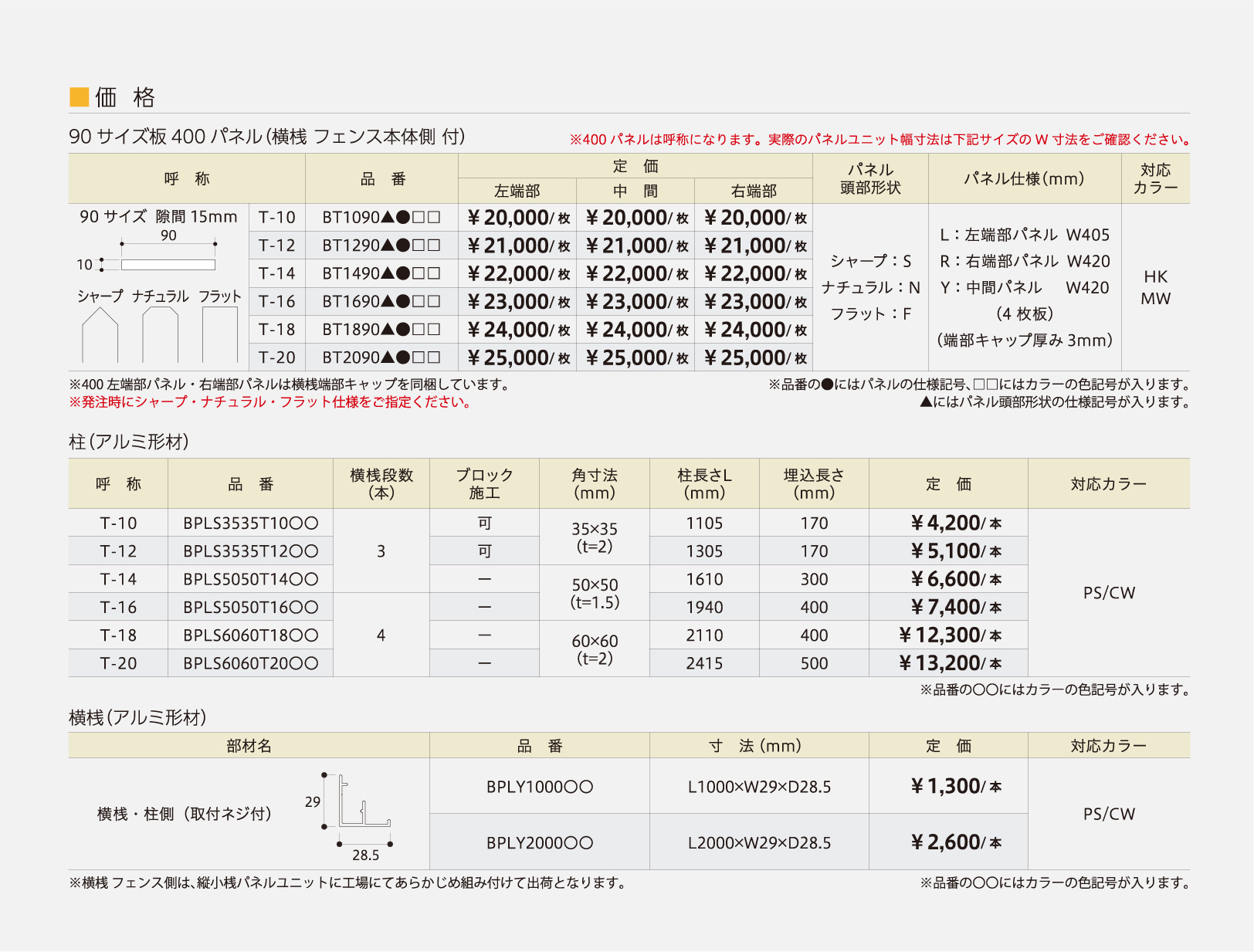1254x952 pixels.
Task: Click the T-20 right-end price ¥25,000
Action: (x=755, y=357)
